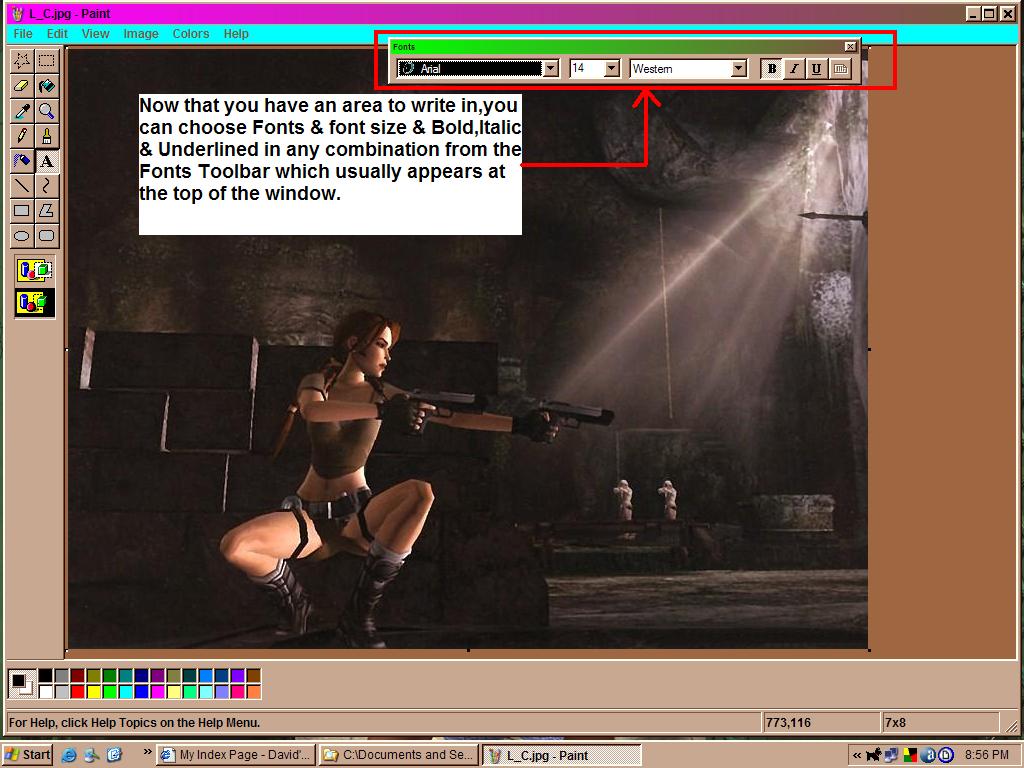Switch to My Index Page taskbar window
1024x768 pixels.
click(236, 755)
